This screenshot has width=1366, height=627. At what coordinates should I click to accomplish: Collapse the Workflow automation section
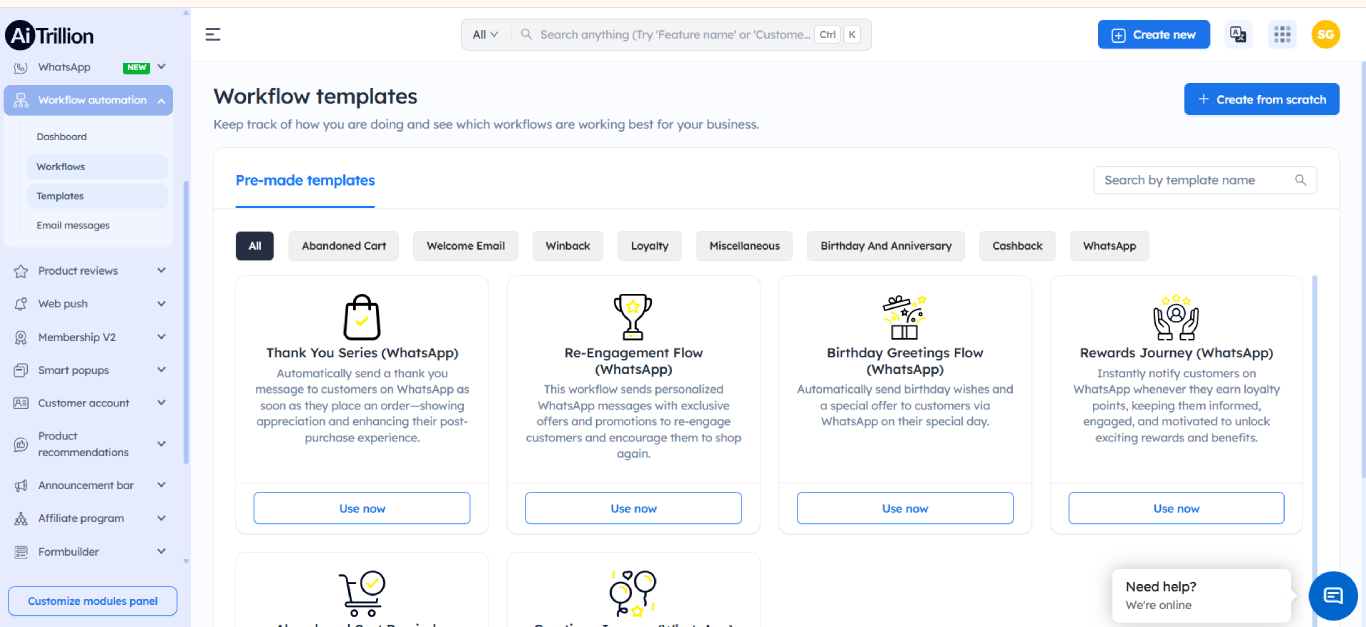[163, 100]
